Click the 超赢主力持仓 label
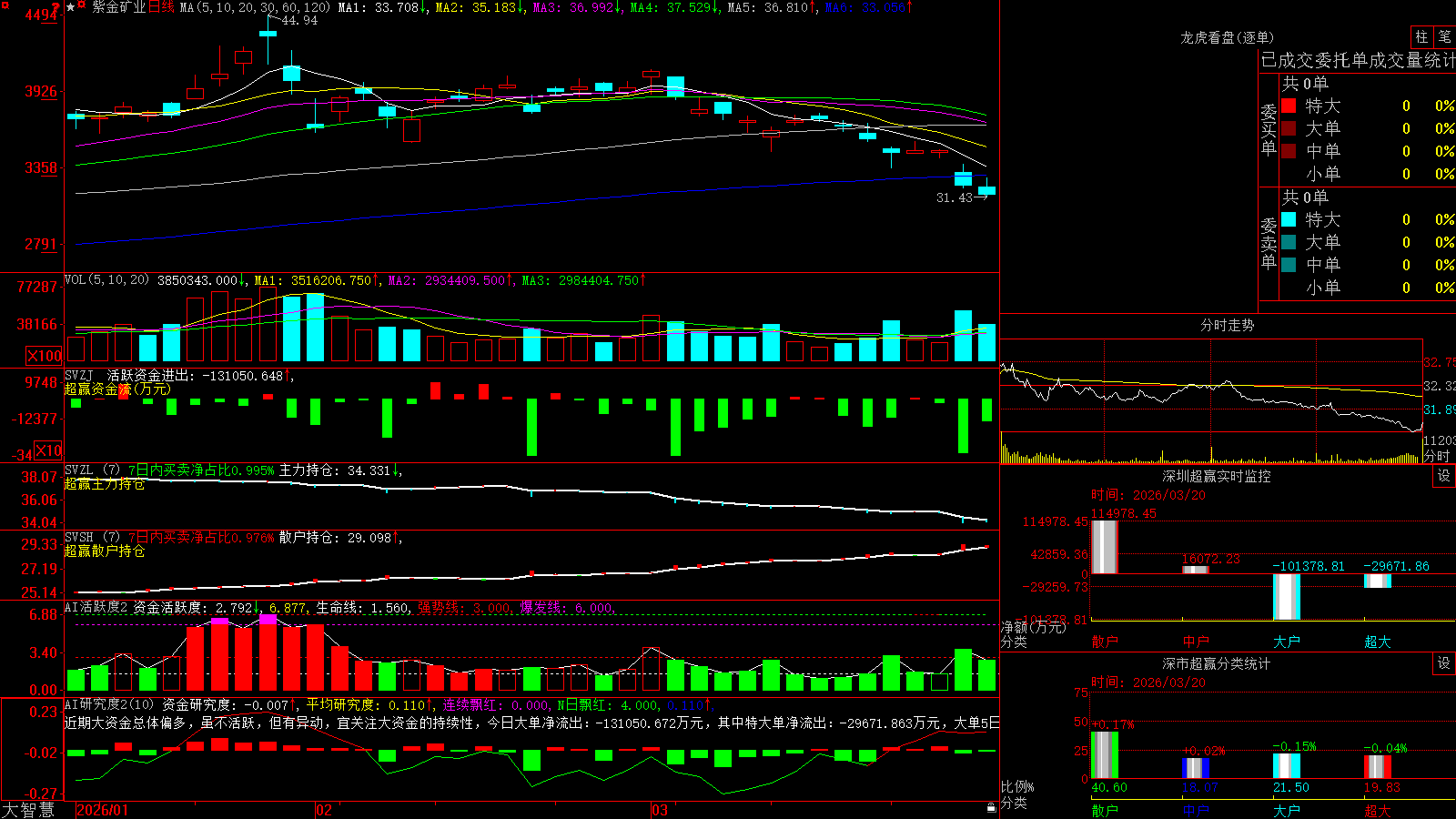 tap(105, 483)
